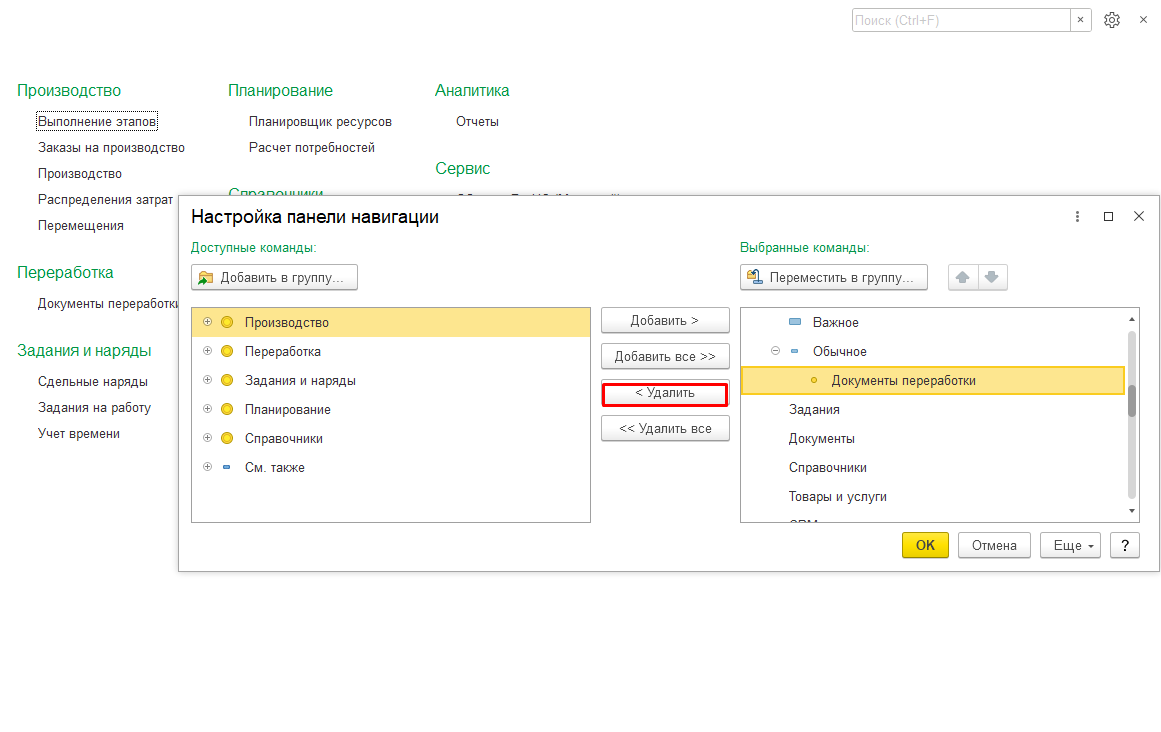Open Задания на работу link
Screen dimensions: 1161x732
95,407
